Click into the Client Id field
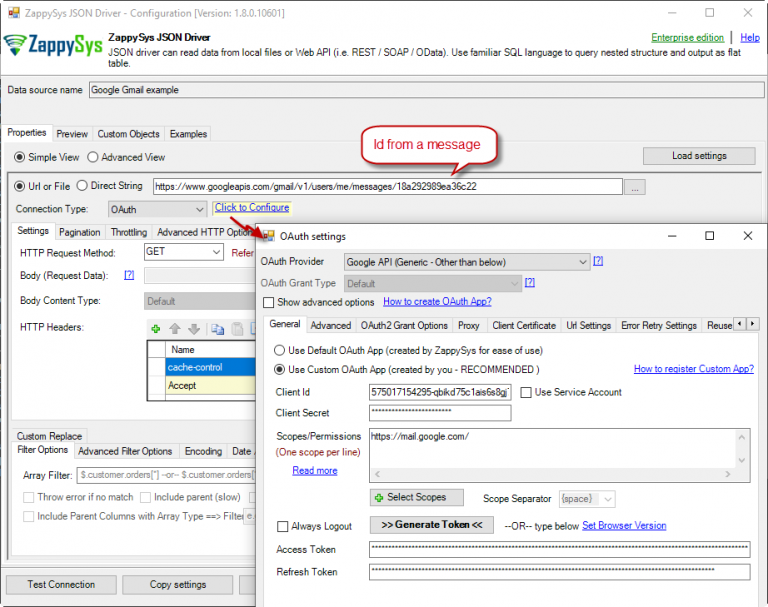Screen dimensions: 768x607 point(440,392)
